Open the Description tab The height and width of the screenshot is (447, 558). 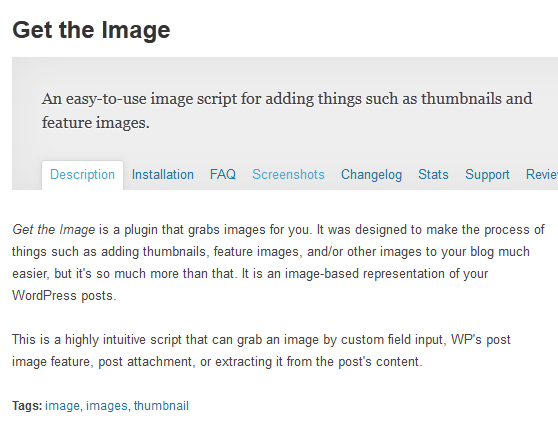click(x=83, y=175)
